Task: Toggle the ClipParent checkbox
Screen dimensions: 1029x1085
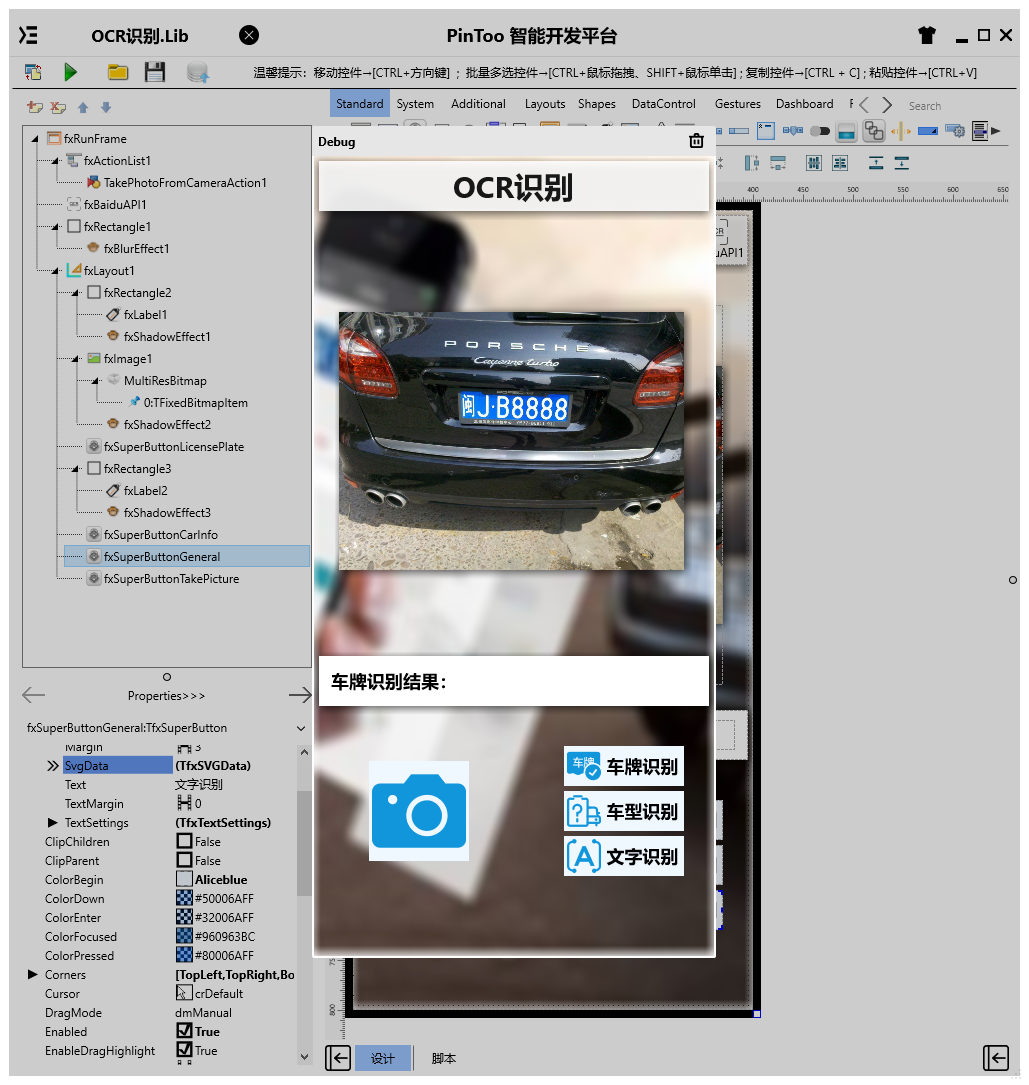Action: 184,859
